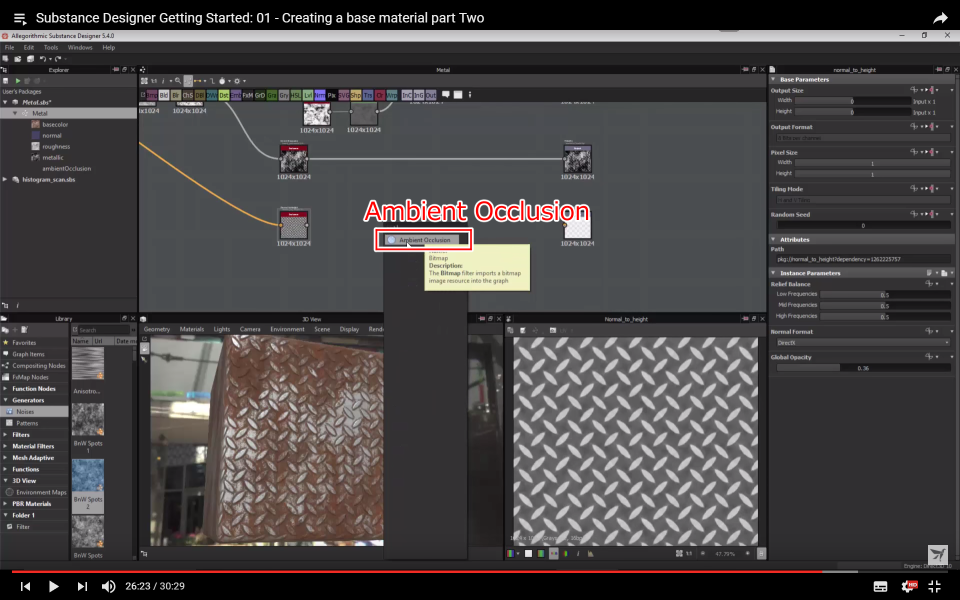Image resolution: width=960 pixels, height=600 pixels.
Task: Toggle graph info display icon
Action: (x=163, y=81)
